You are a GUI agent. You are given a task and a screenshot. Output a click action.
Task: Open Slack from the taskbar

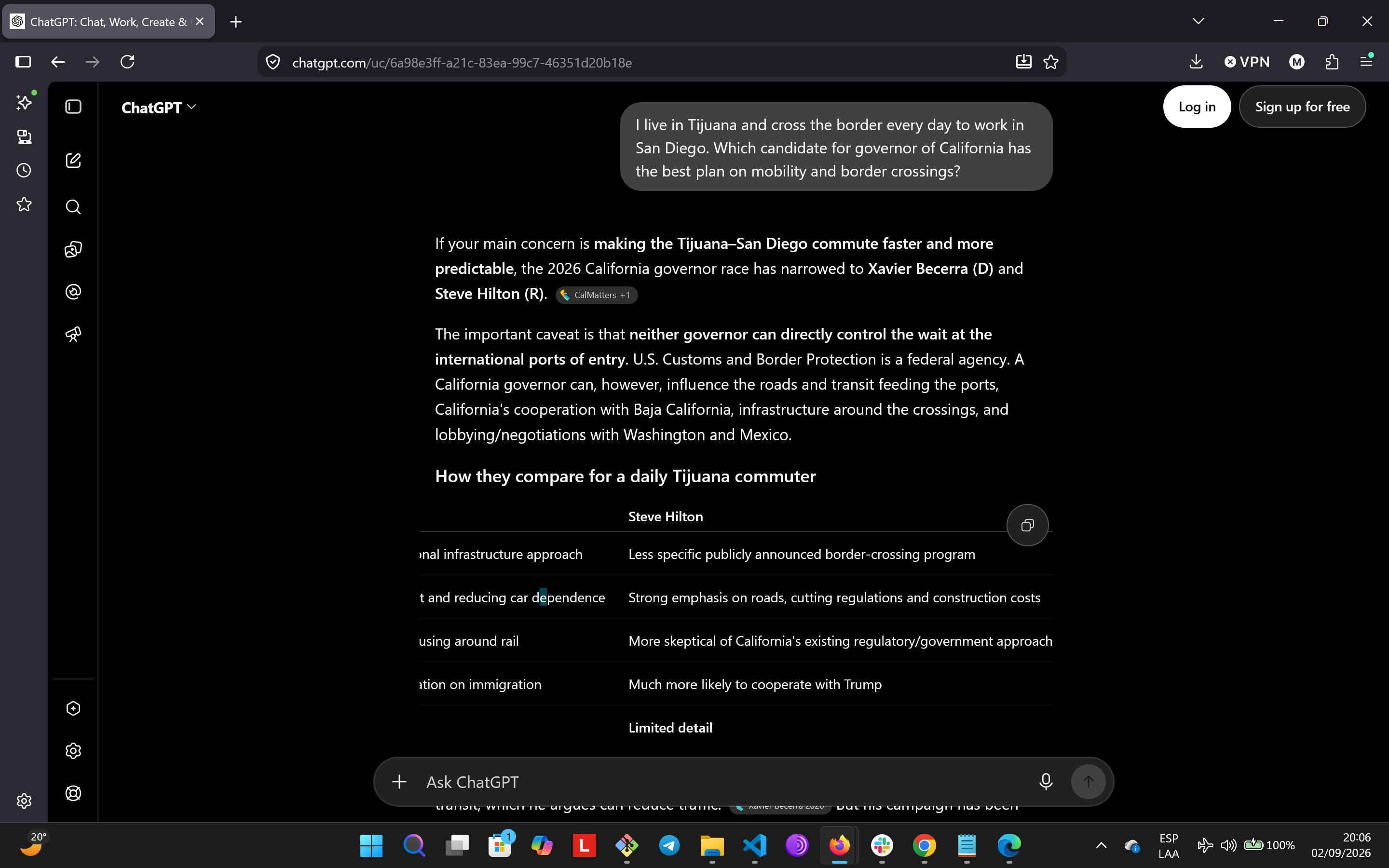pyautogui.click(x=882, y=845)
